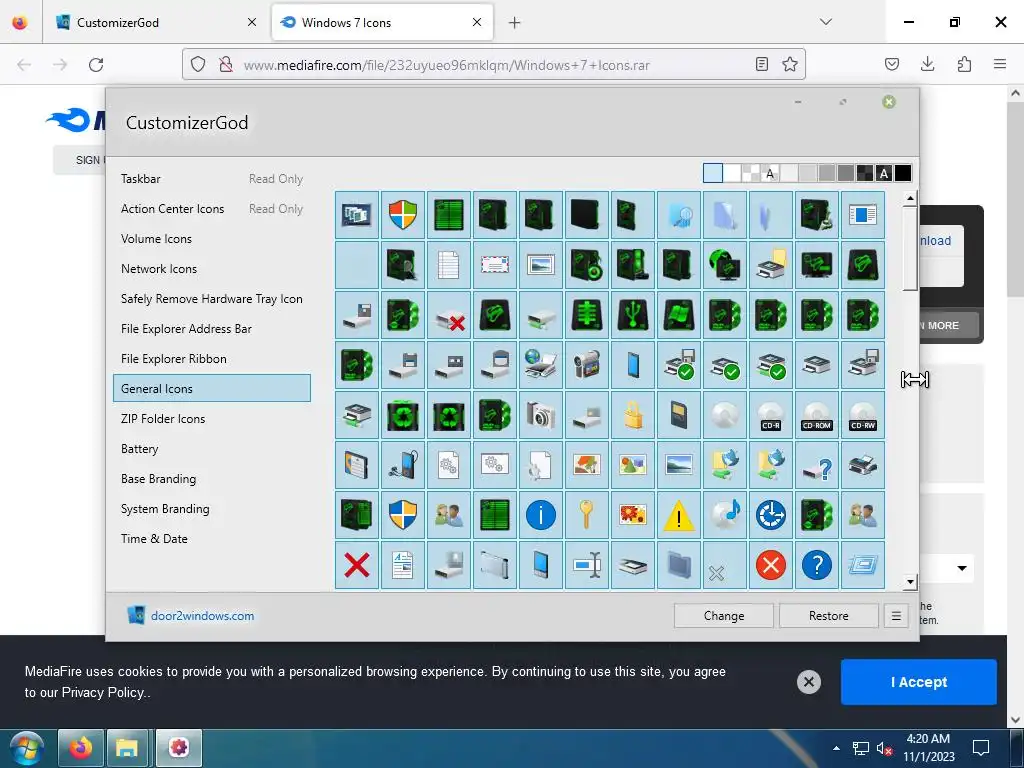The height and width of the screenshot is (768, 1024).
Task: Select the drive with red X icon
Action: (x=449, y=315)
